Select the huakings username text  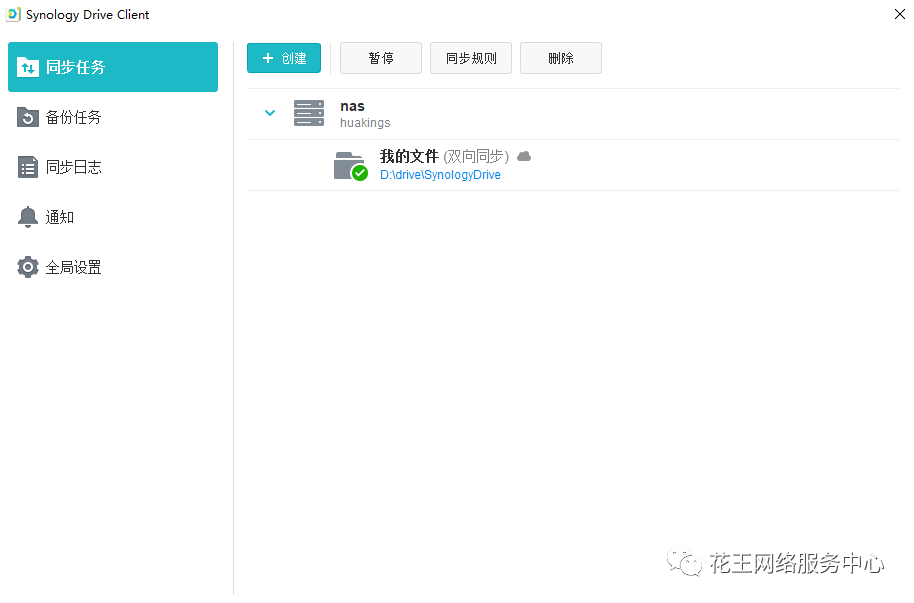point(365,123)
